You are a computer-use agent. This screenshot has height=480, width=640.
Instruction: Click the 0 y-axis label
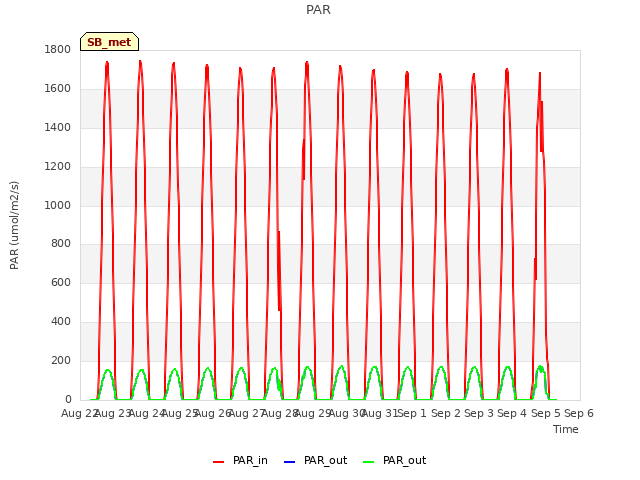(x=68, y=399)
